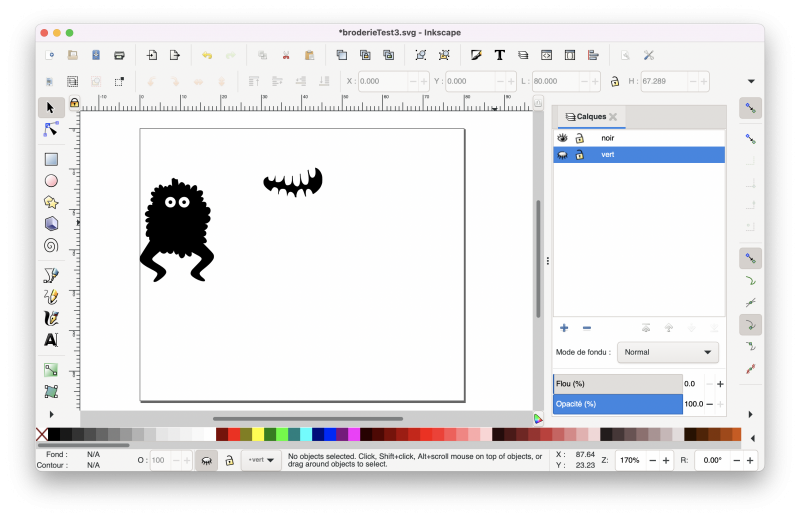This screenshot has height=518, width=800.
Task: Pick the Rectangle drawing tool
Action: [51, 159]
